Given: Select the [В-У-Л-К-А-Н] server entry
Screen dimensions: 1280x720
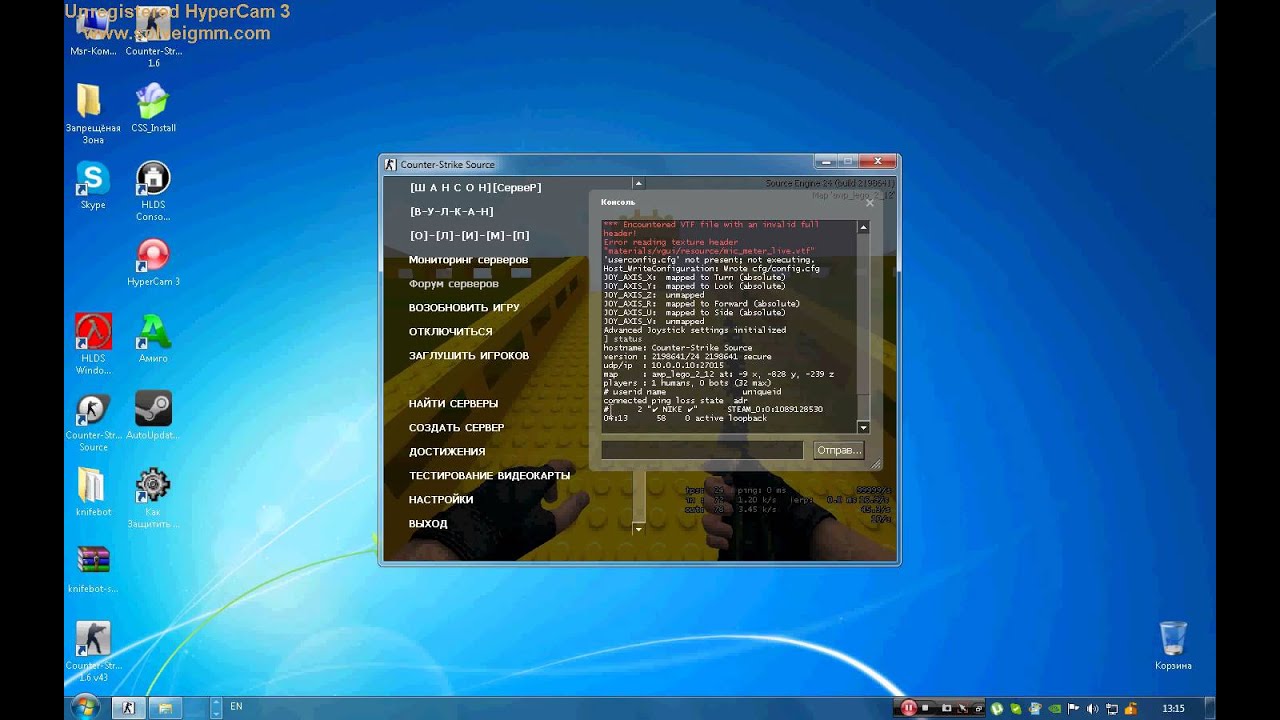Looking at the screenshot, I should pyautogui.click(x=452, y=212).
